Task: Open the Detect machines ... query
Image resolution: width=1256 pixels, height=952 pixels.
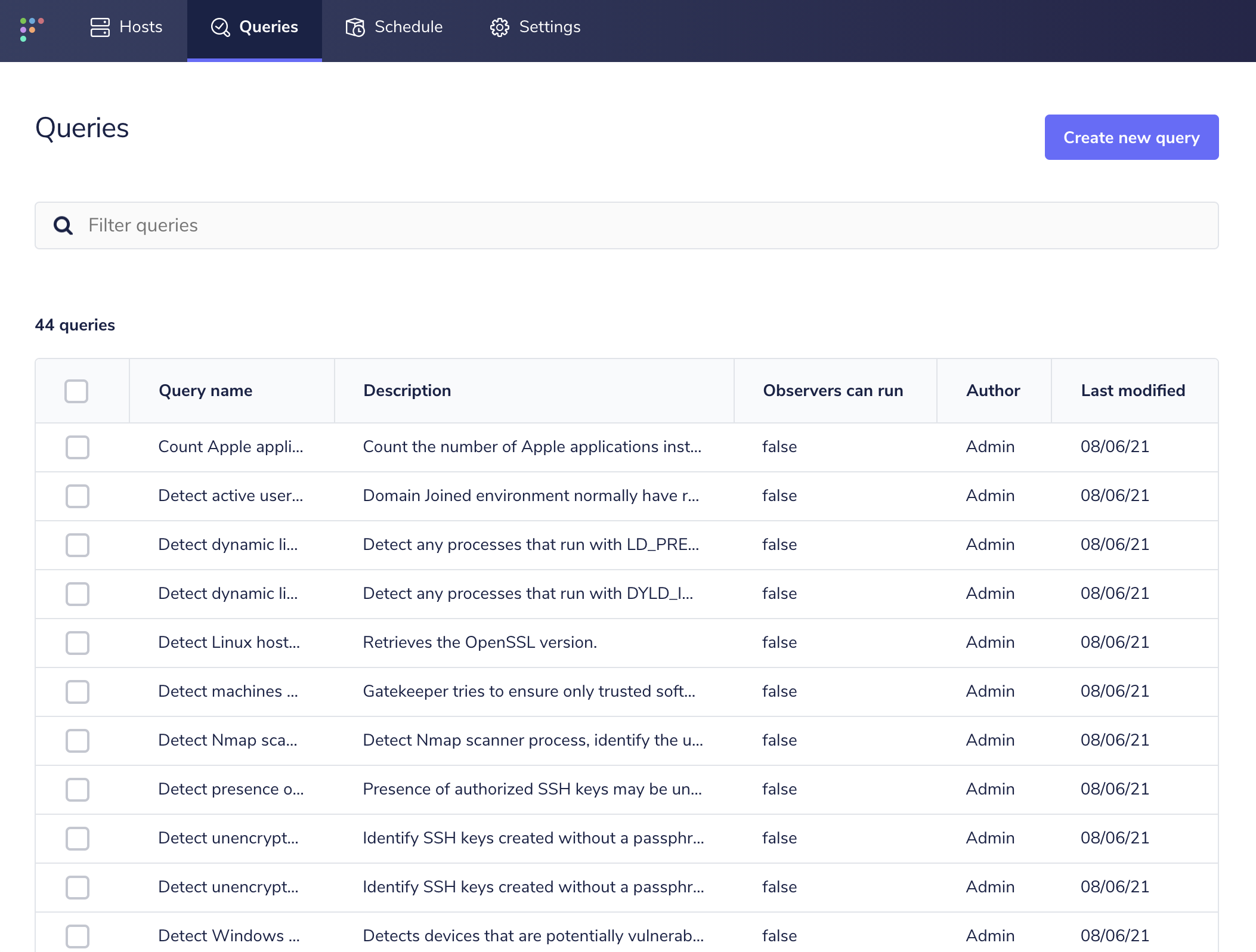Action: (x=228, y=691)
